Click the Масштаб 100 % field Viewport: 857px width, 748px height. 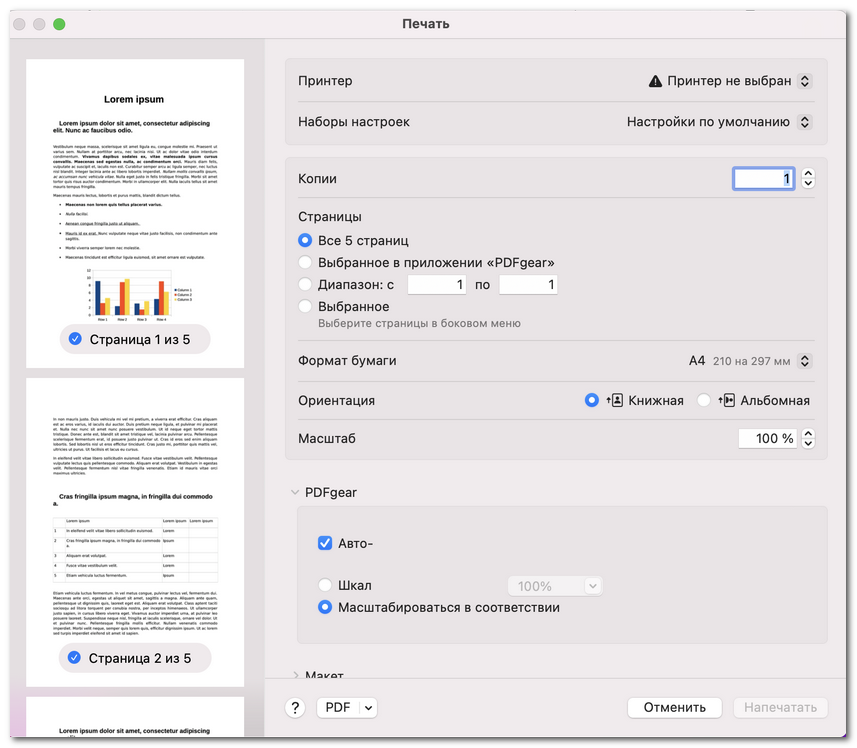point(767,438)
